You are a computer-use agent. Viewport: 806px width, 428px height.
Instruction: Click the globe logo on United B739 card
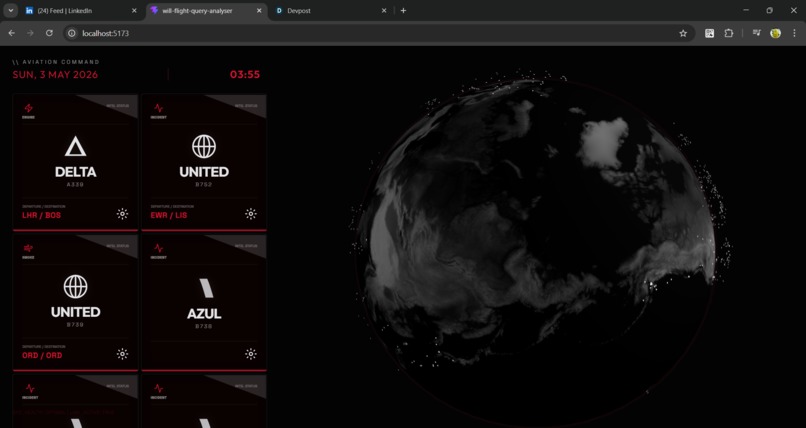(x=76, y=287)
